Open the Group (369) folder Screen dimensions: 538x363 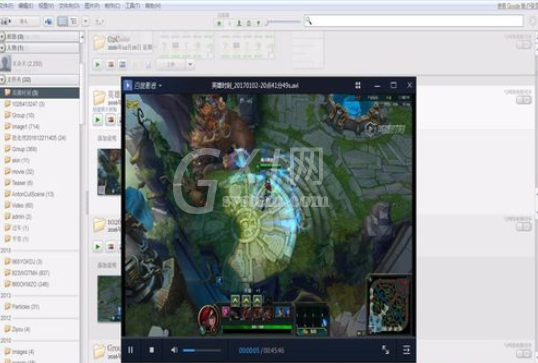point(21,149)
